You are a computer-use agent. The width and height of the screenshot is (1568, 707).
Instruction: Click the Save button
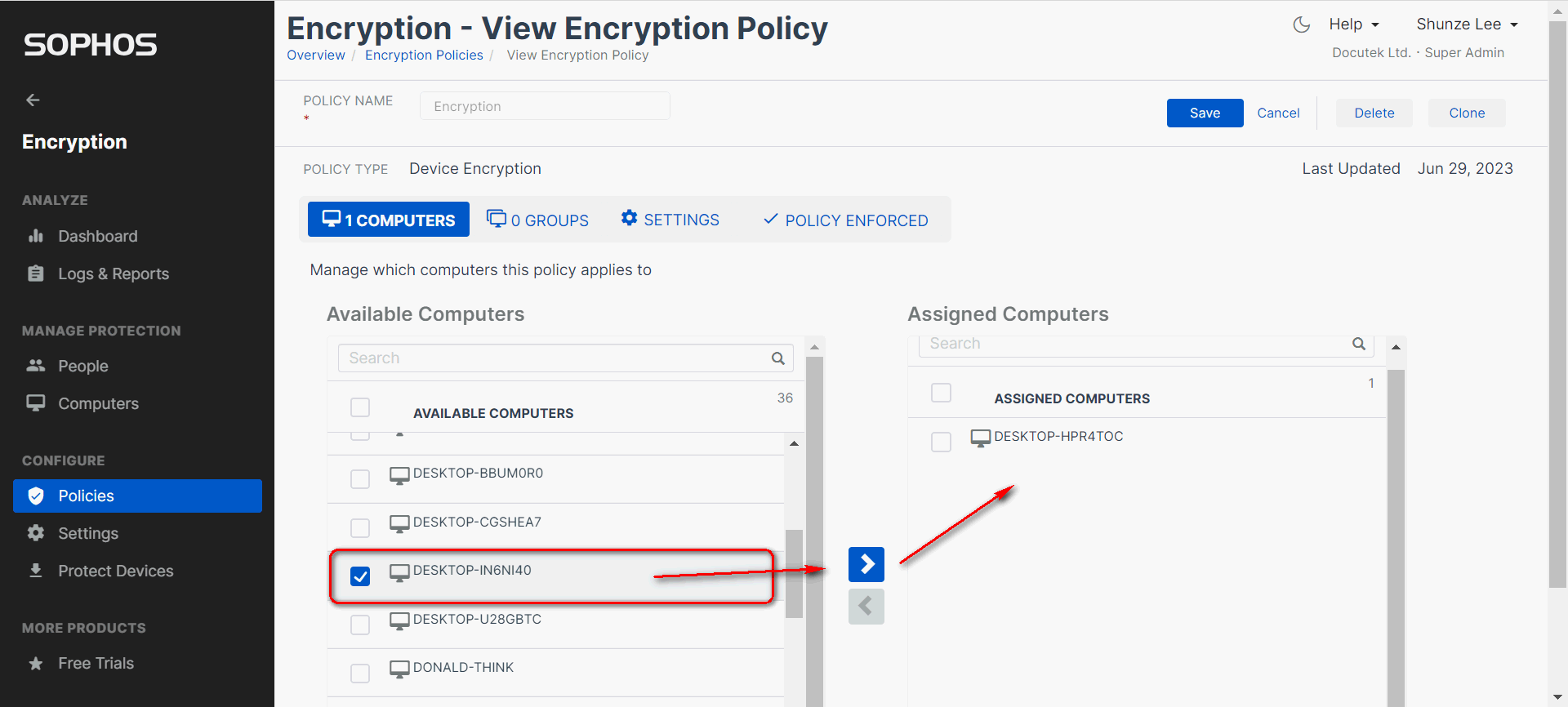pos(1205,113)
